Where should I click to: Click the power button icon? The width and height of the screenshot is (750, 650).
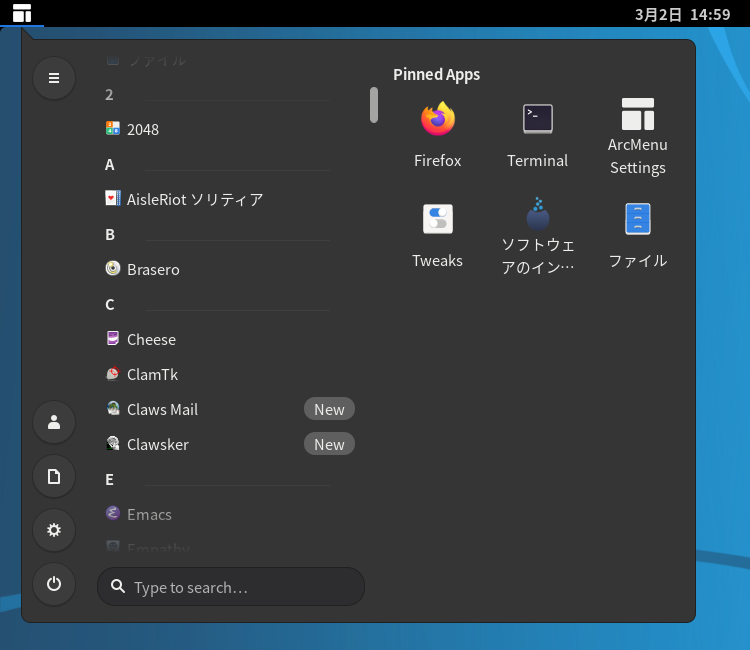point(54,584)
